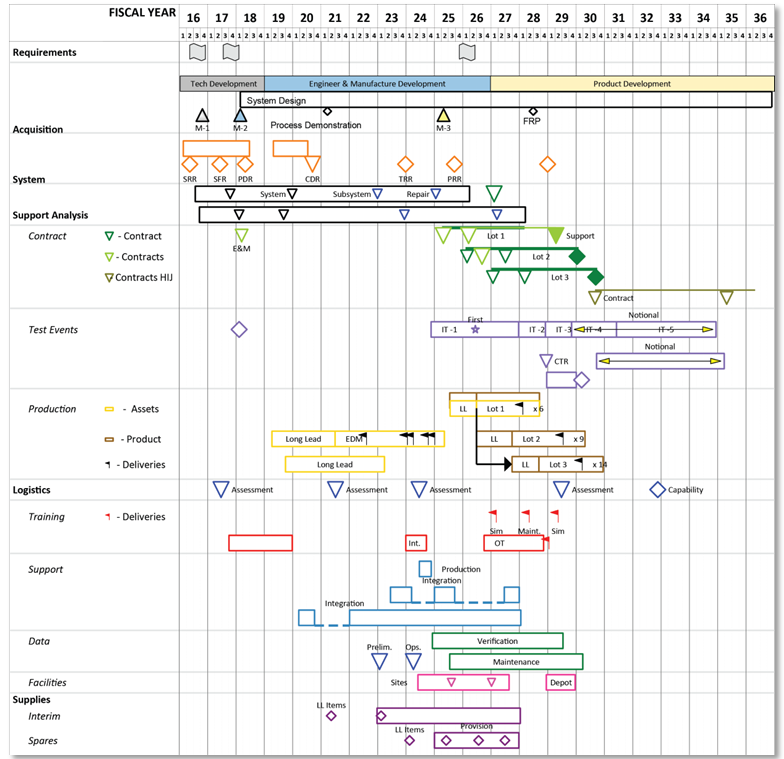784x759 pixels.
Task: Click the Production Lot 1 box
Action: 508,408
